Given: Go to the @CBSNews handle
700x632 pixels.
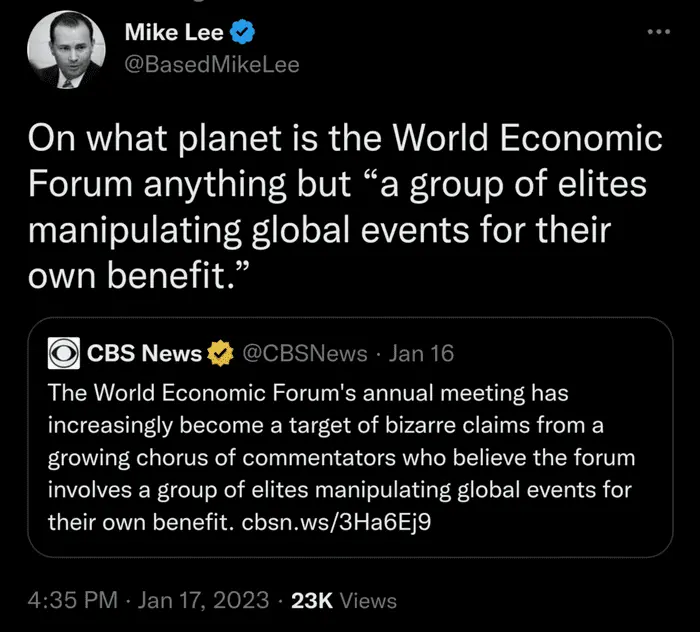Looking at the screenshot, I should [x=305, y=353].
